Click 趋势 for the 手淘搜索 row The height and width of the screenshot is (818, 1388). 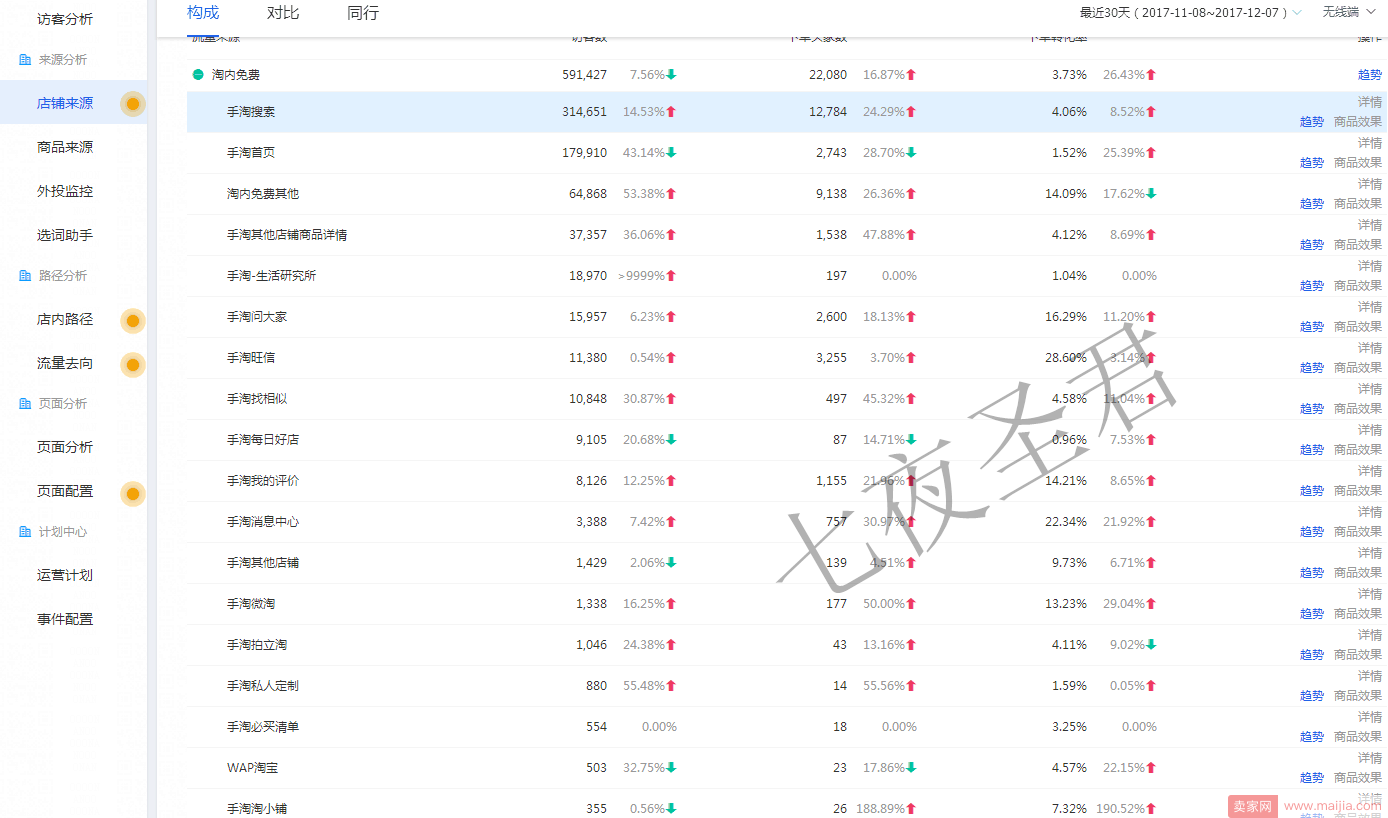point(1312,122)
